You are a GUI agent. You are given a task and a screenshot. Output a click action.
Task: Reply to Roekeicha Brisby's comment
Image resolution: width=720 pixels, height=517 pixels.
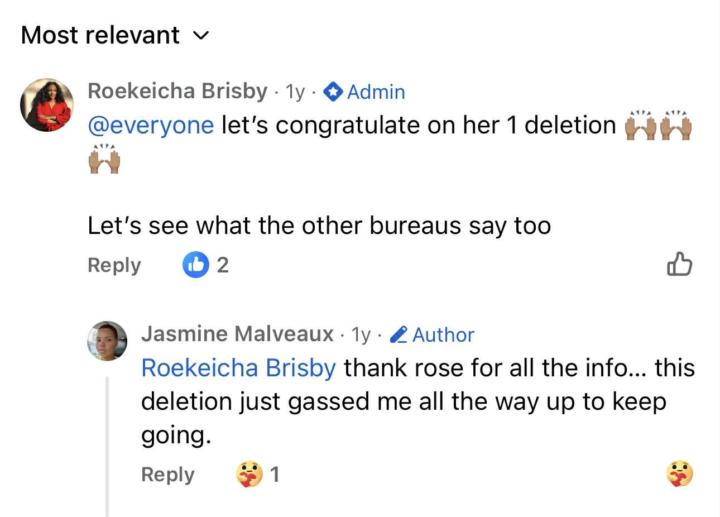point(114,265)
